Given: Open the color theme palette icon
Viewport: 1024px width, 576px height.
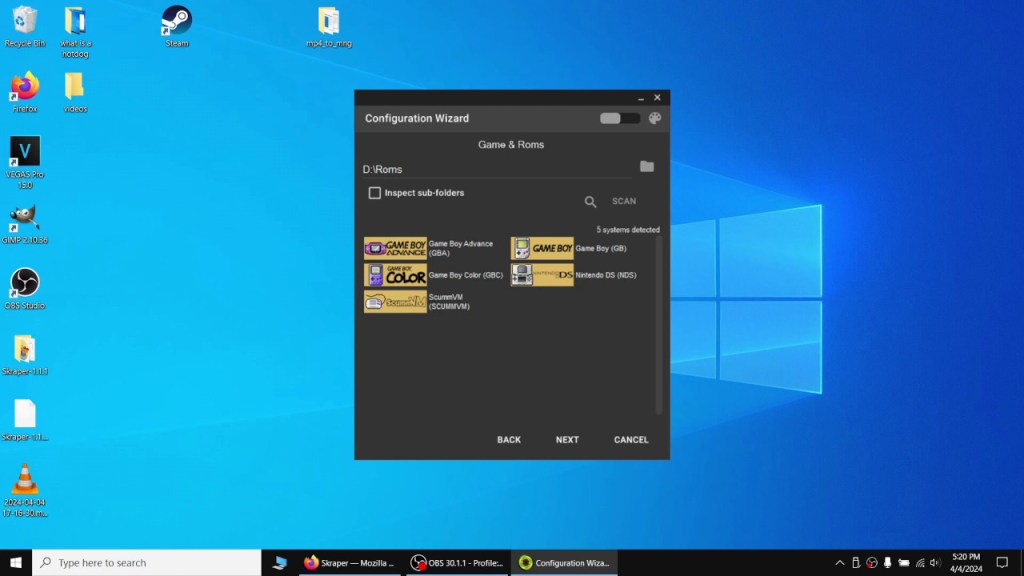Looking at the screenshot, I should pos(655,118).
